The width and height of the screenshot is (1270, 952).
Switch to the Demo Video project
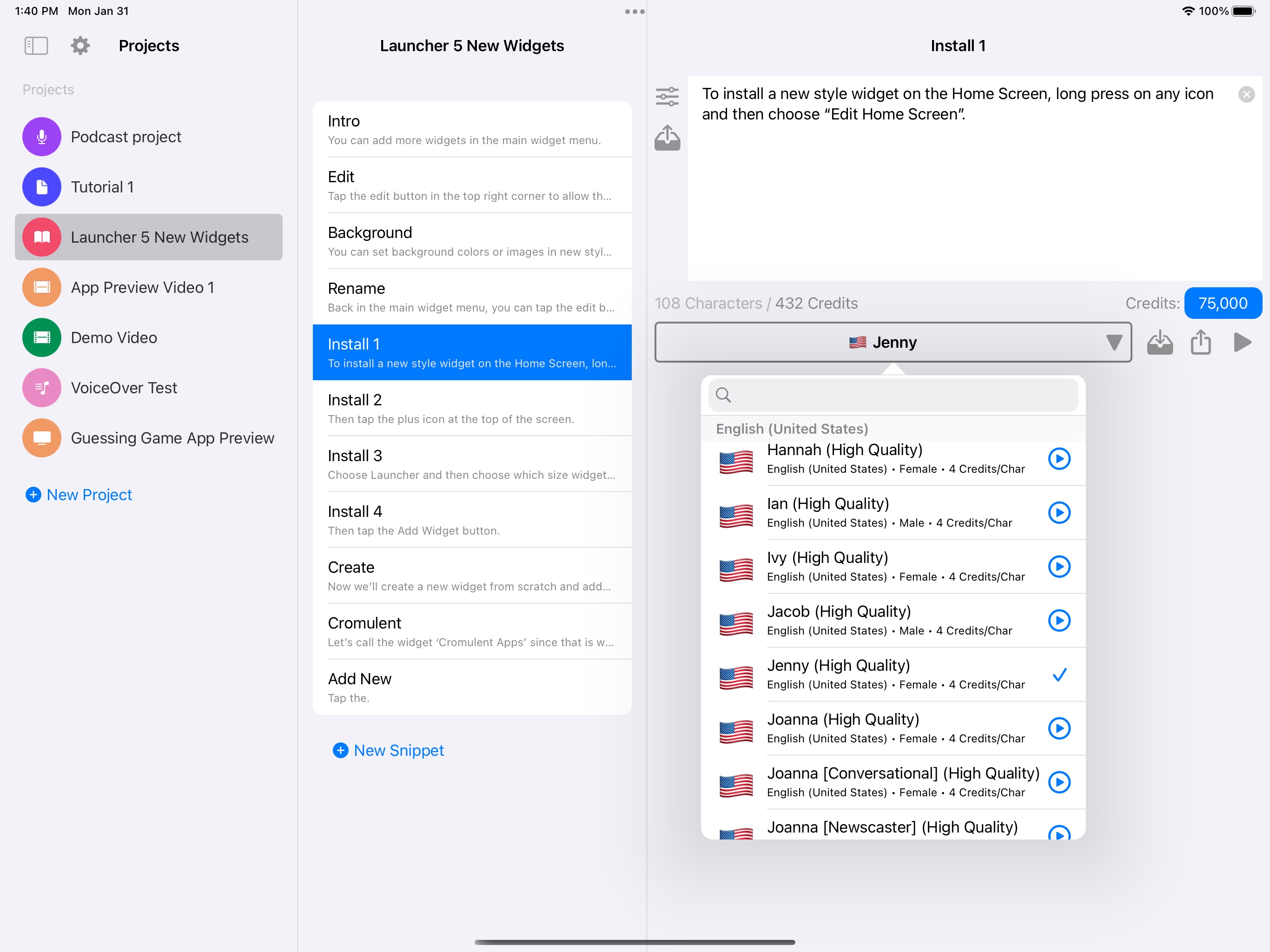114,337
